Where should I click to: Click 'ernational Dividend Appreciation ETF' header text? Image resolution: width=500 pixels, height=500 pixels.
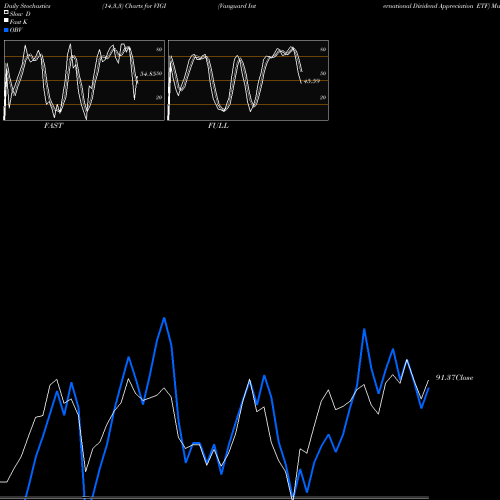click(x=436, y=6)
